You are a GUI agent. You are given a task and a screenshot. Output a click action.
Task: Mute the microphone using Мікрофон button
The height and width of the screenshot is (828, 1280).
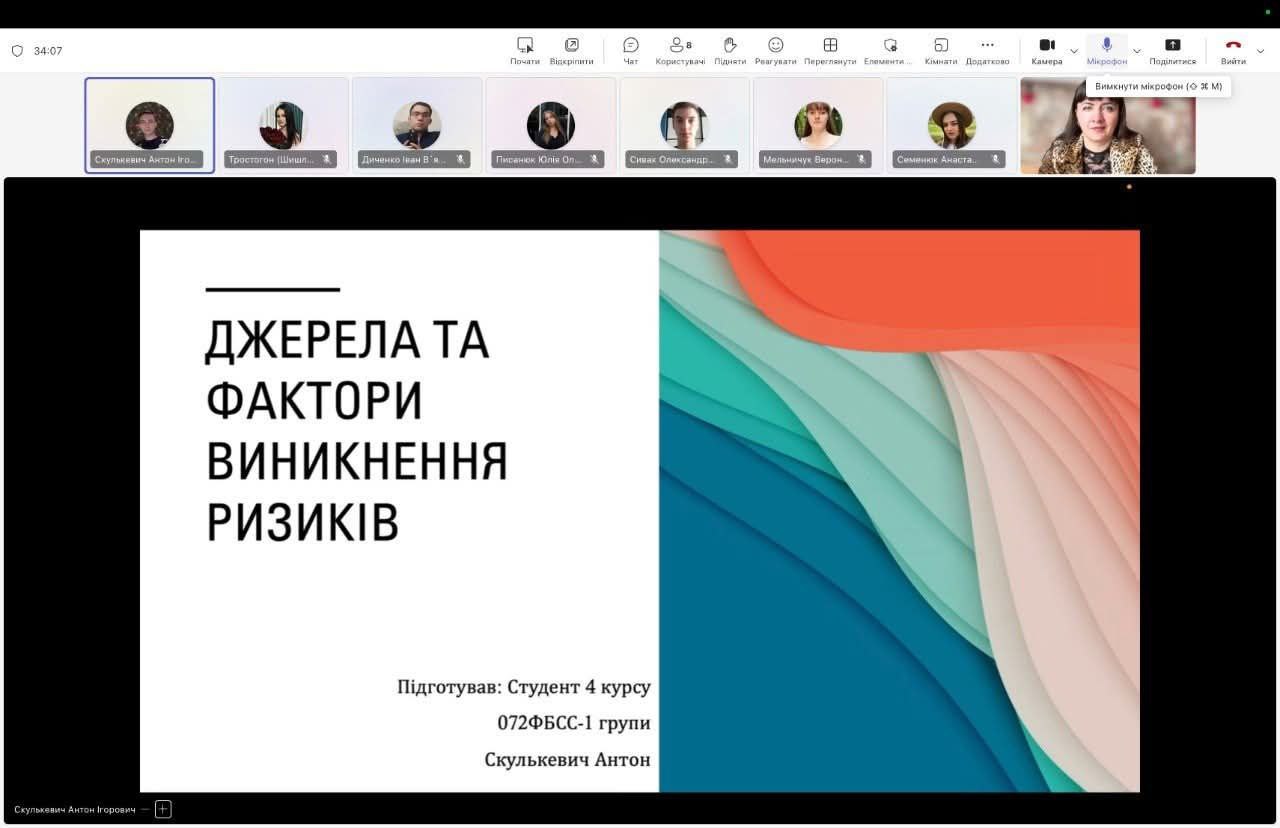(x=1107, y=49)
